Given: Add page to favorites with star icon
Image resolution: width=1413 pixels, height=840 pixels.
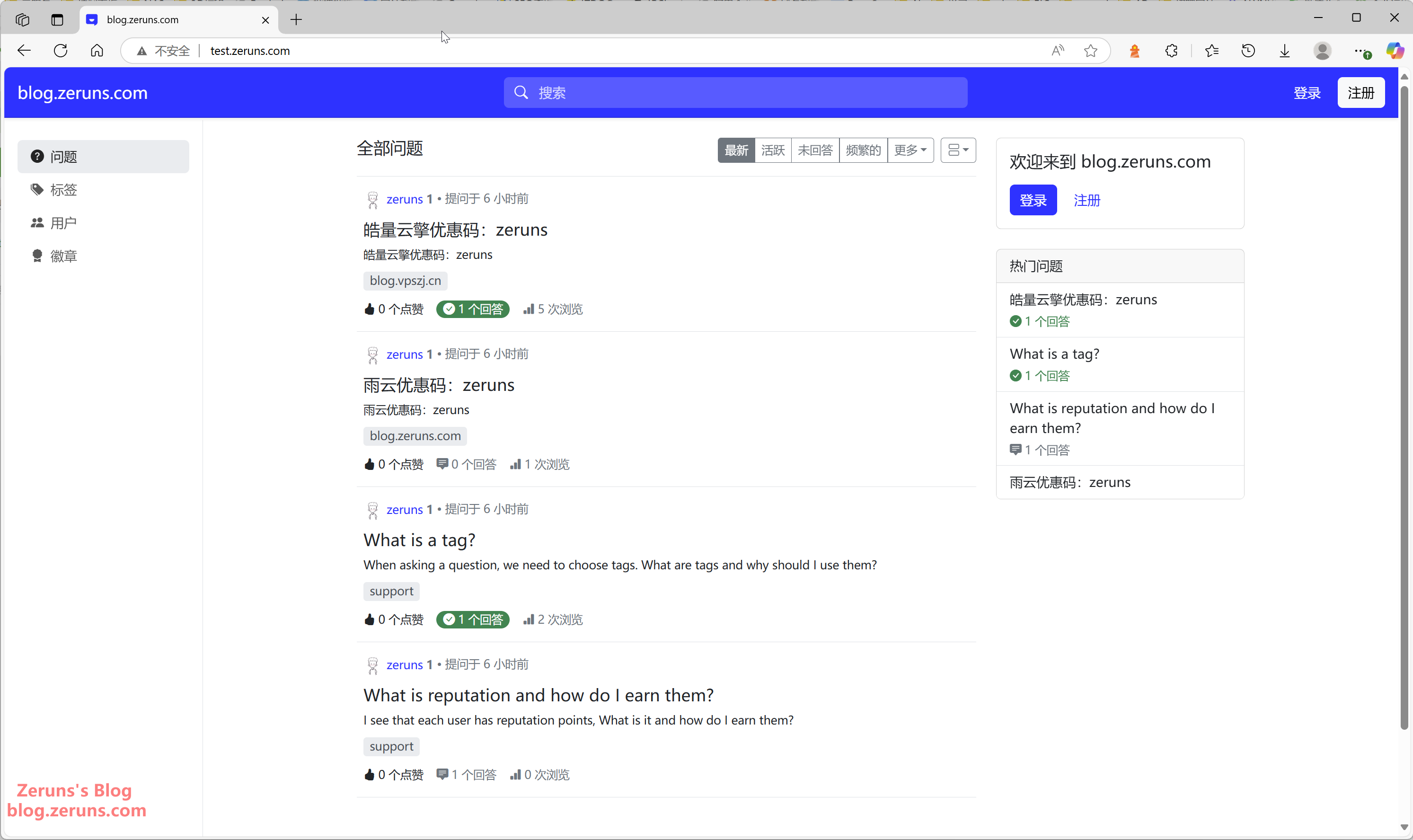Looking at the screenshot, I should [x=1090, y=50].
